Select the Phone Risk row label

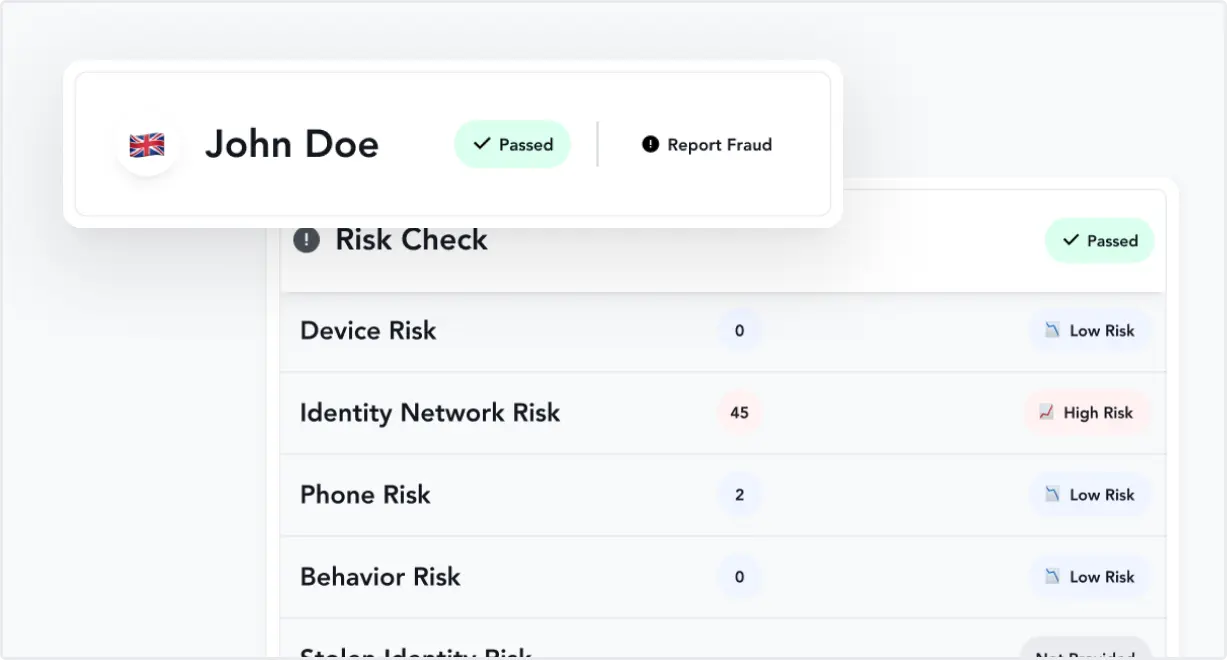pos(365,495)
